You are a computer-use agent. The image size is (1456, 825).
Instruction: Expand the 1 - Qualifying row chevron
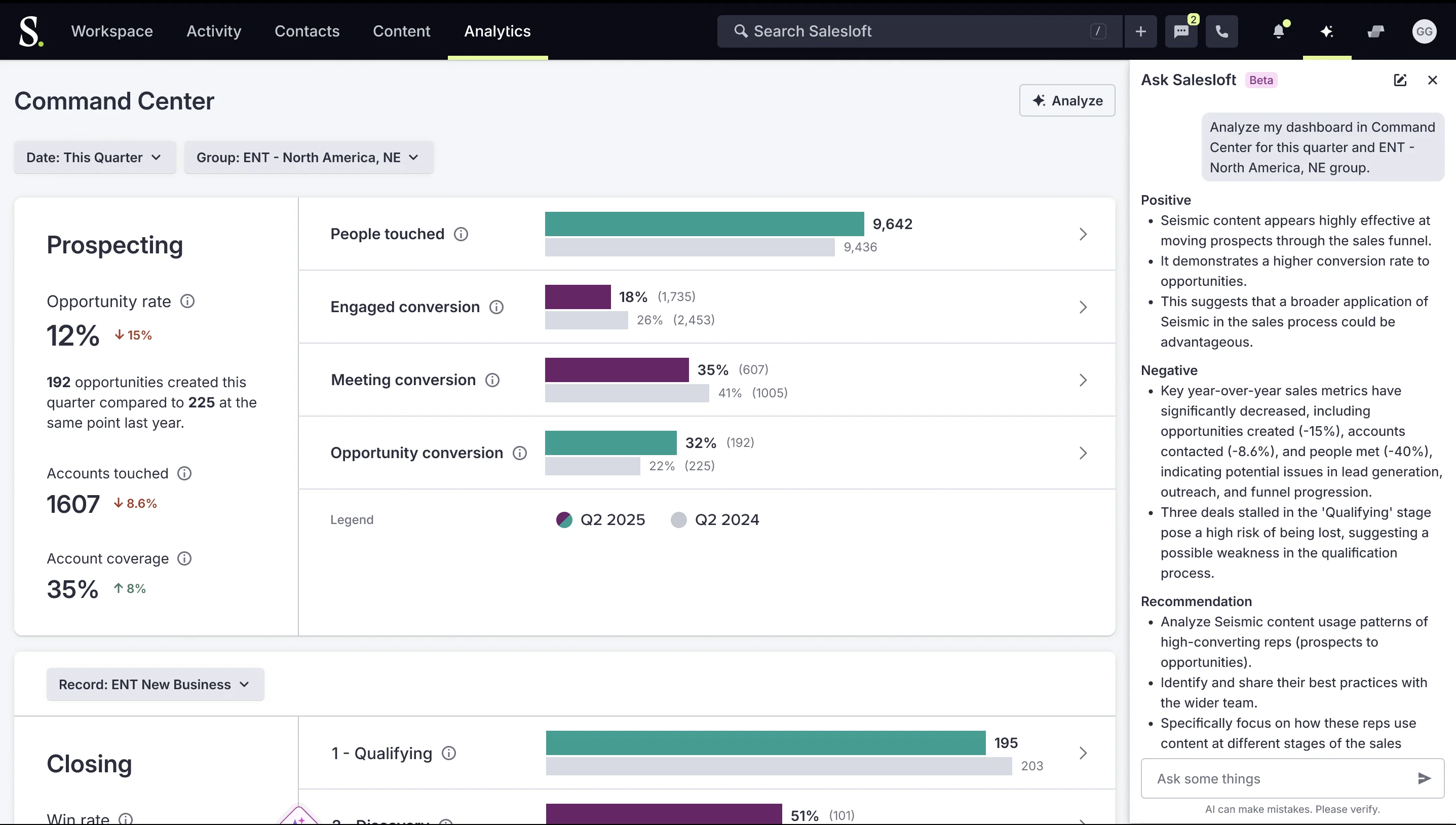tap(1083, 753)
